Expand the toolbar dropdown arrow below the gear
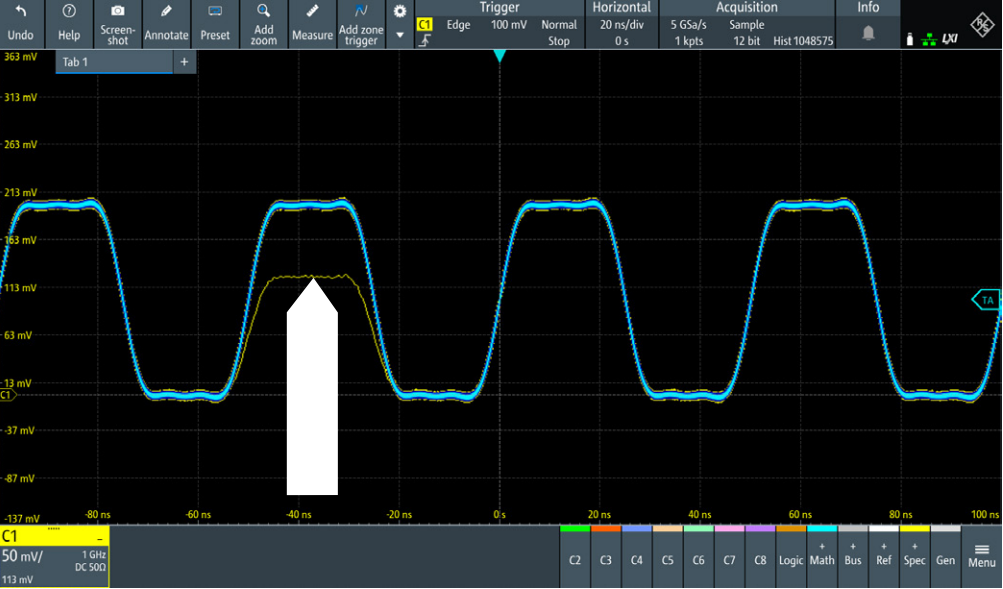Screen dimensions: 1003x589 click(400, 35)
